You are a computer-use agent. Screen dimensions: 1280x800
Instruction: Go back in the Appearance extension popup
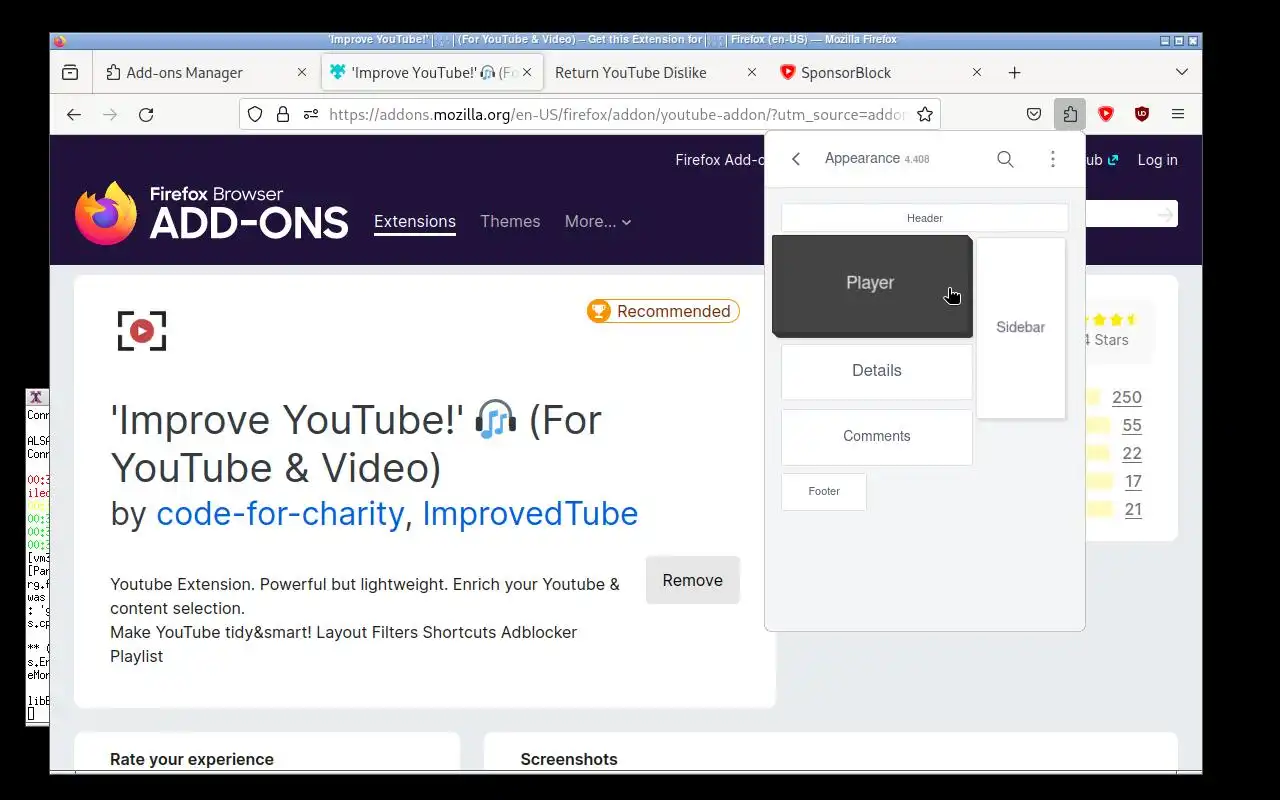pyautogui.click(x=796, y=159)
